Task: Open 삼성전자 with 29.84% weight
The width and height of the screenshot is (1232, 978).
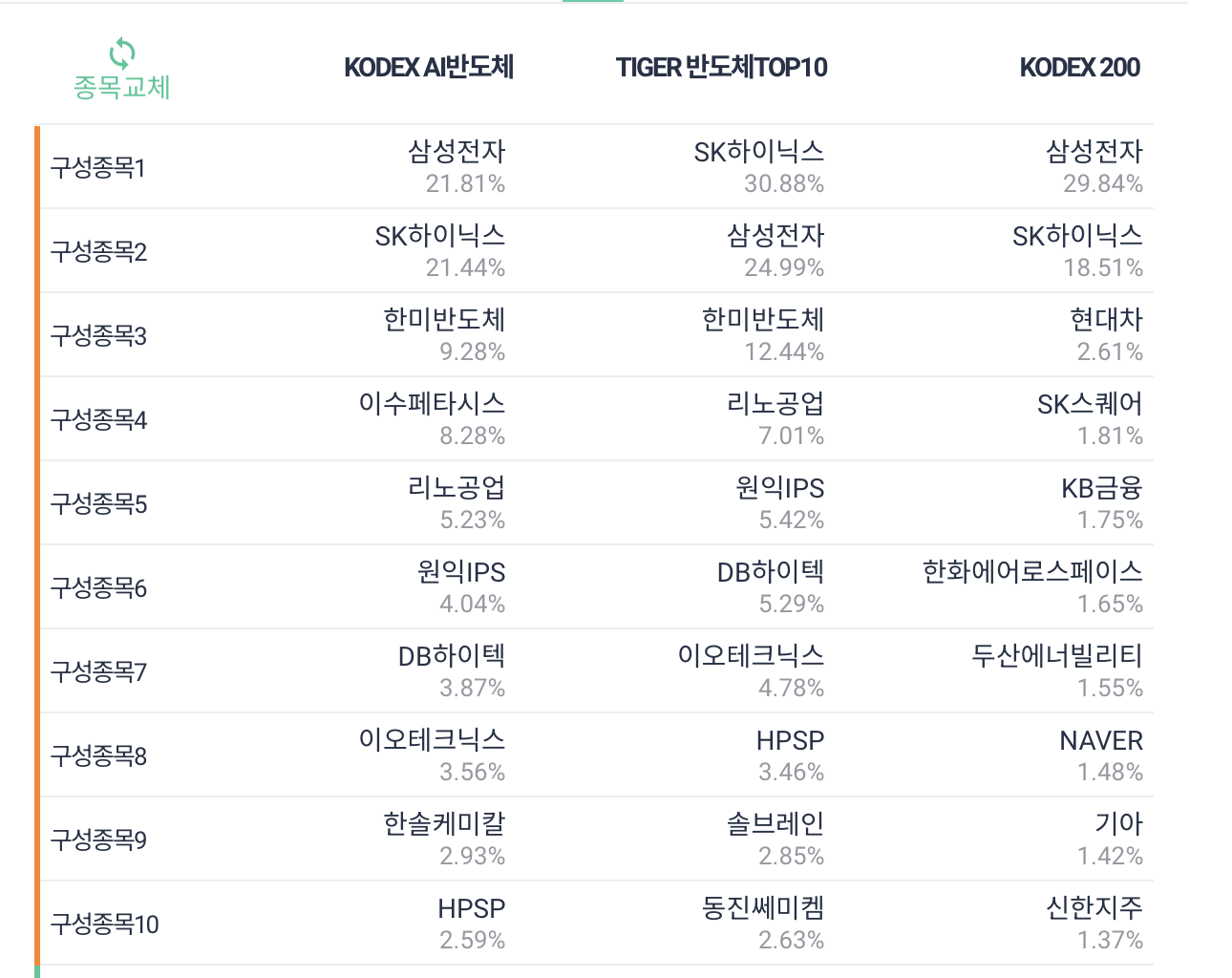Action: tap(1094, 152)
